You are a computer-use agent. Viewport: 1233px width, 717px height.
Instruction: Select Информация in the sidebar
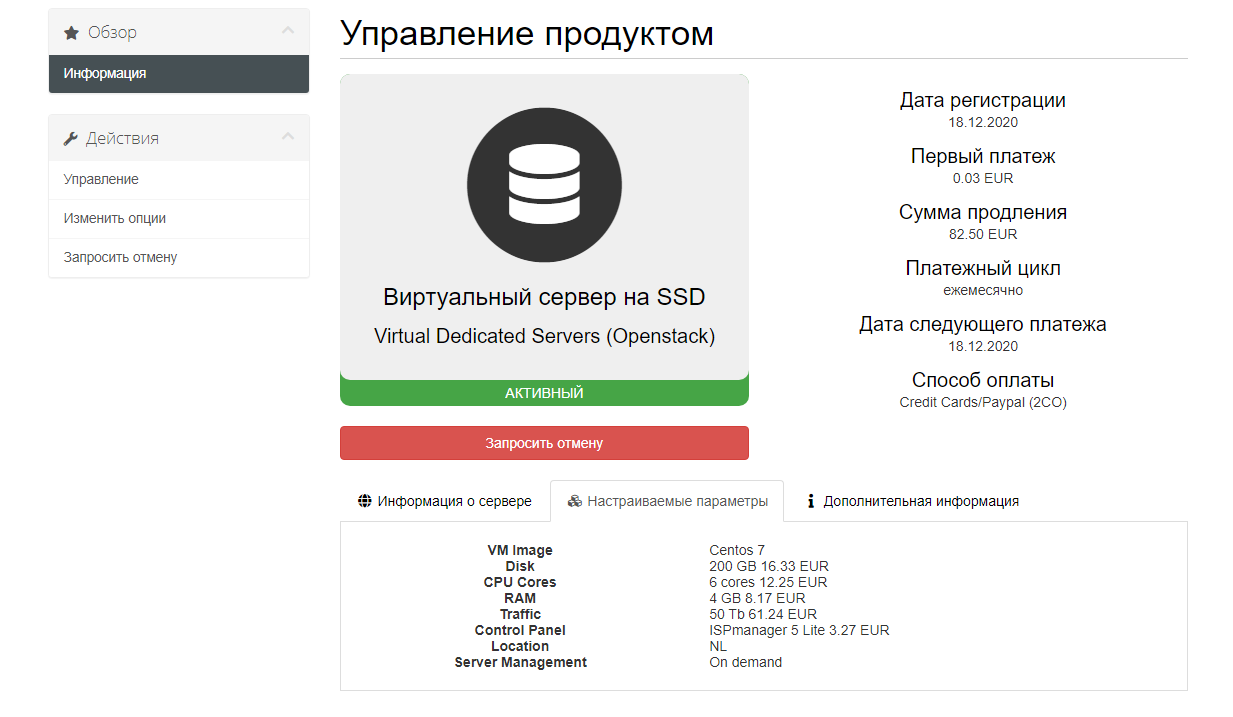pos(179,74)
